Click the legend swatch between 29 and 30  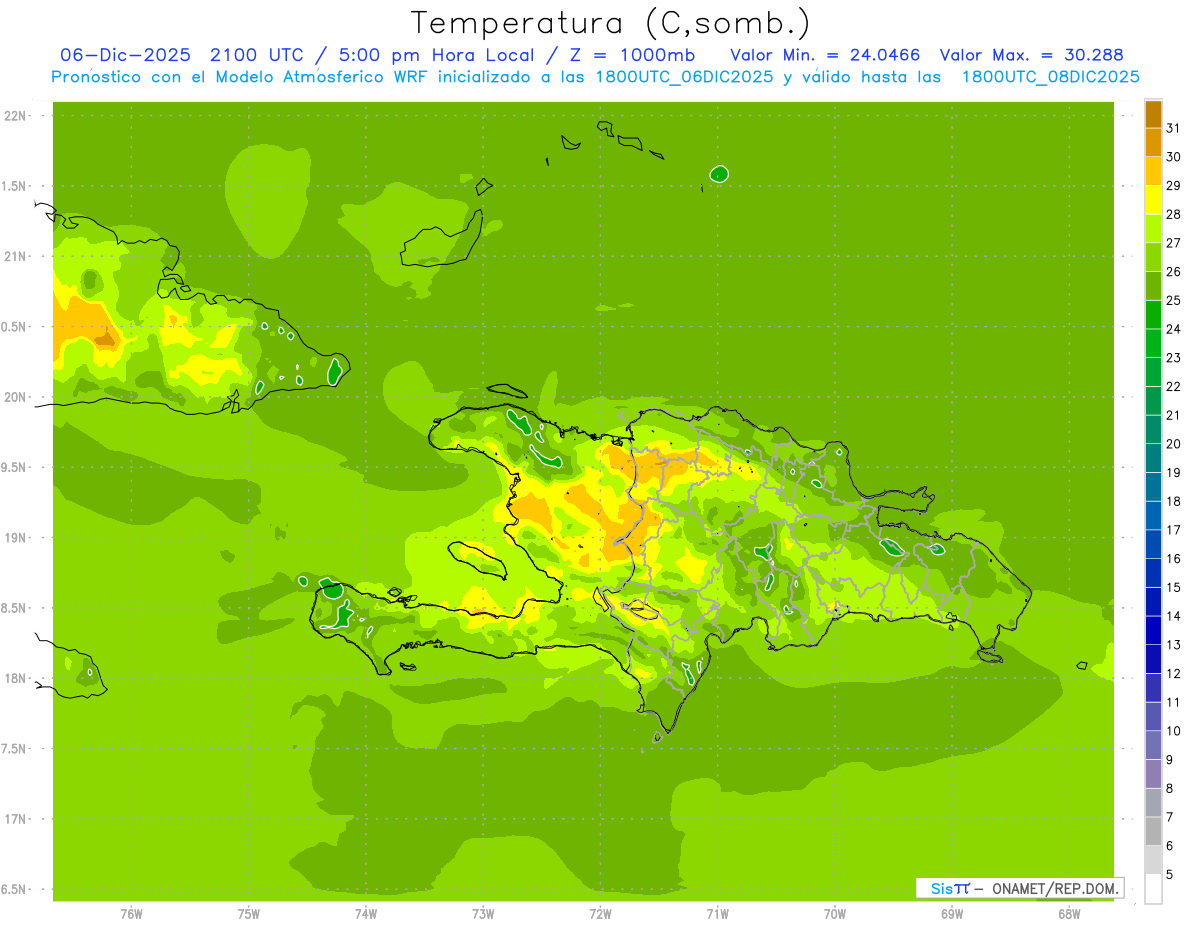pos(1153,171)
